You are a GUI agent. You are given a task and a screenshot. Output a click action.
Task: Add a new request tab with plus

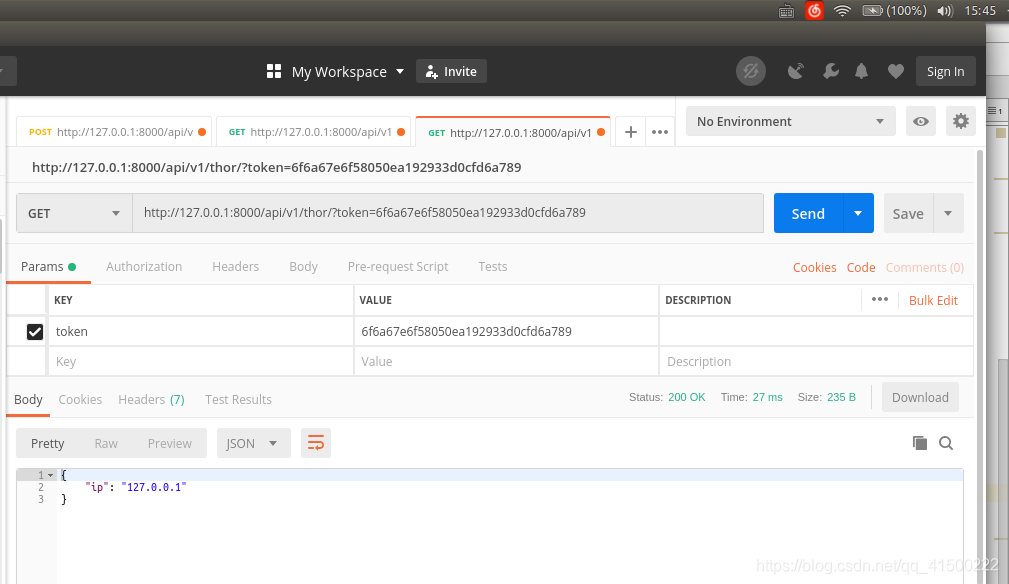(631, 132)
